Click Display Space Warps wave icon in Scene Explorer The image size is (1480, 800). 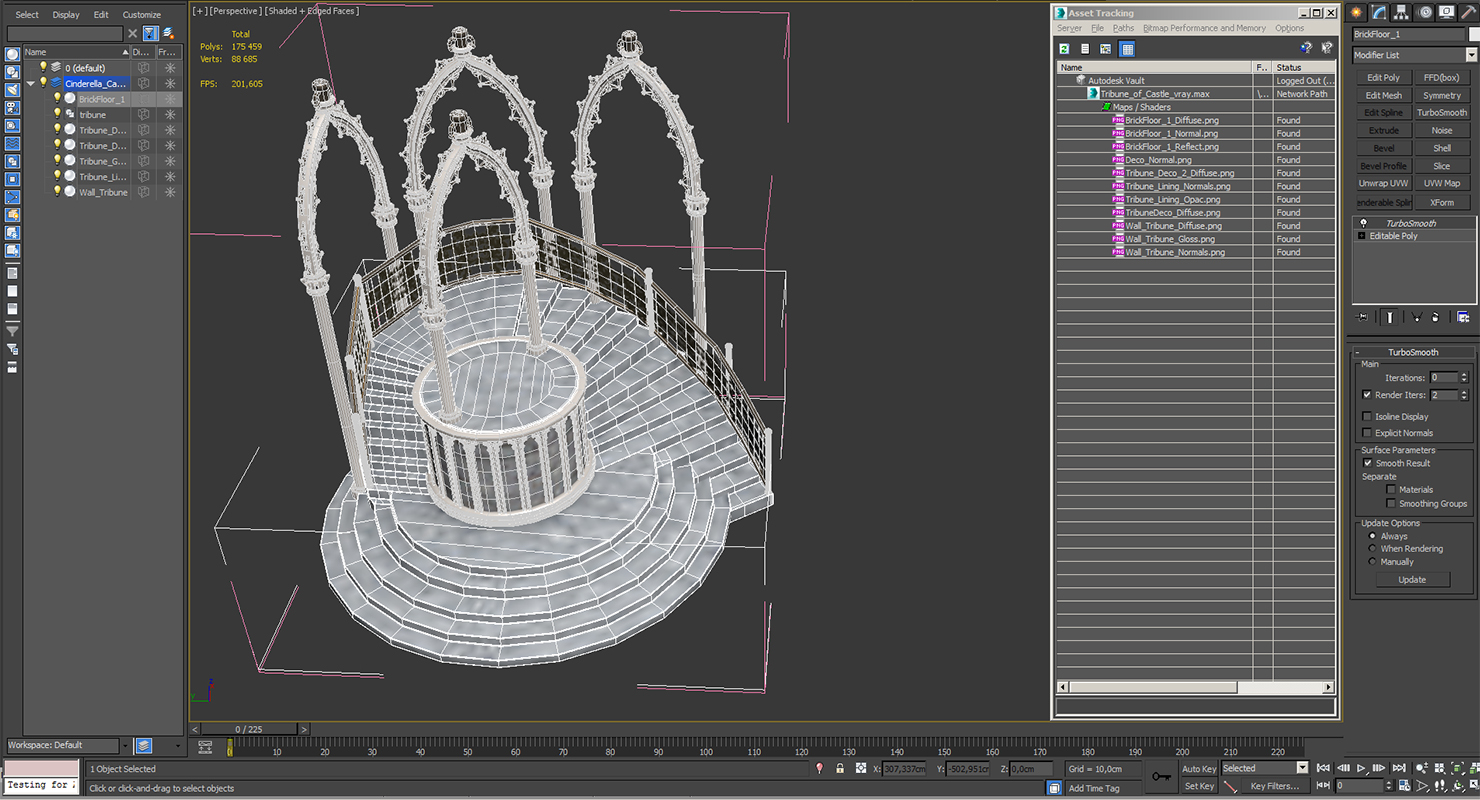coord(12,144)
